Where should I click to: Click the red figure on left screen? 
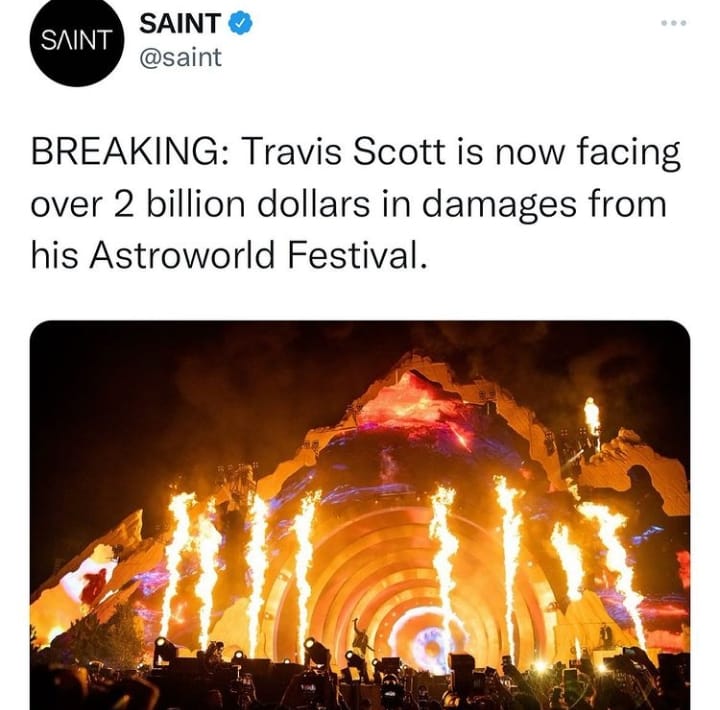coord(93,586)
